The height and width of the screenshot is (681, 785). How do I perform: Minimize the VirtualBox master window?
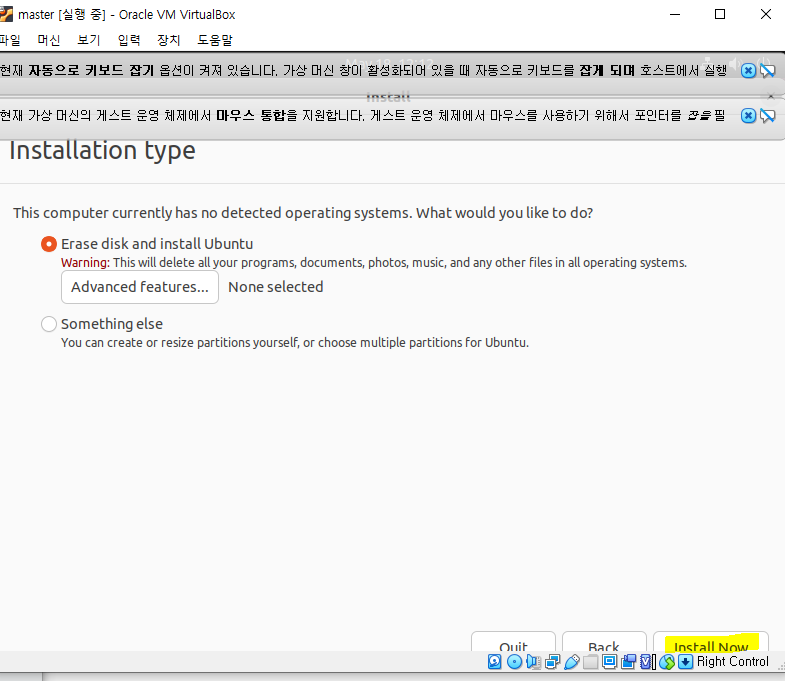[x=675, y=14]
